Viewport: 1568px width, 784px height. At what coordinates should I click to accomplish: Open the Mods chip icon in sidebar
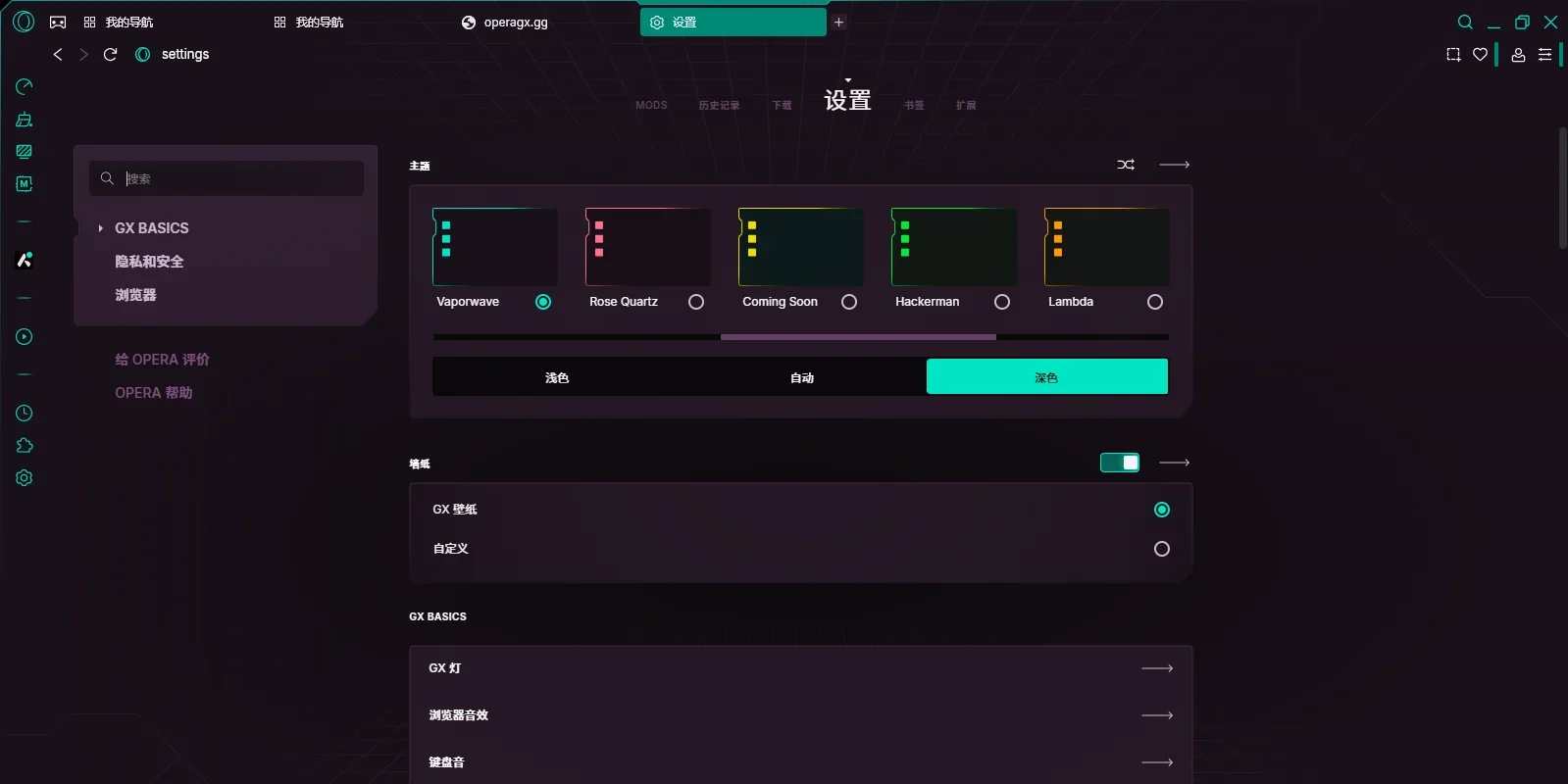pyautogui.click(x=25, y=184)
